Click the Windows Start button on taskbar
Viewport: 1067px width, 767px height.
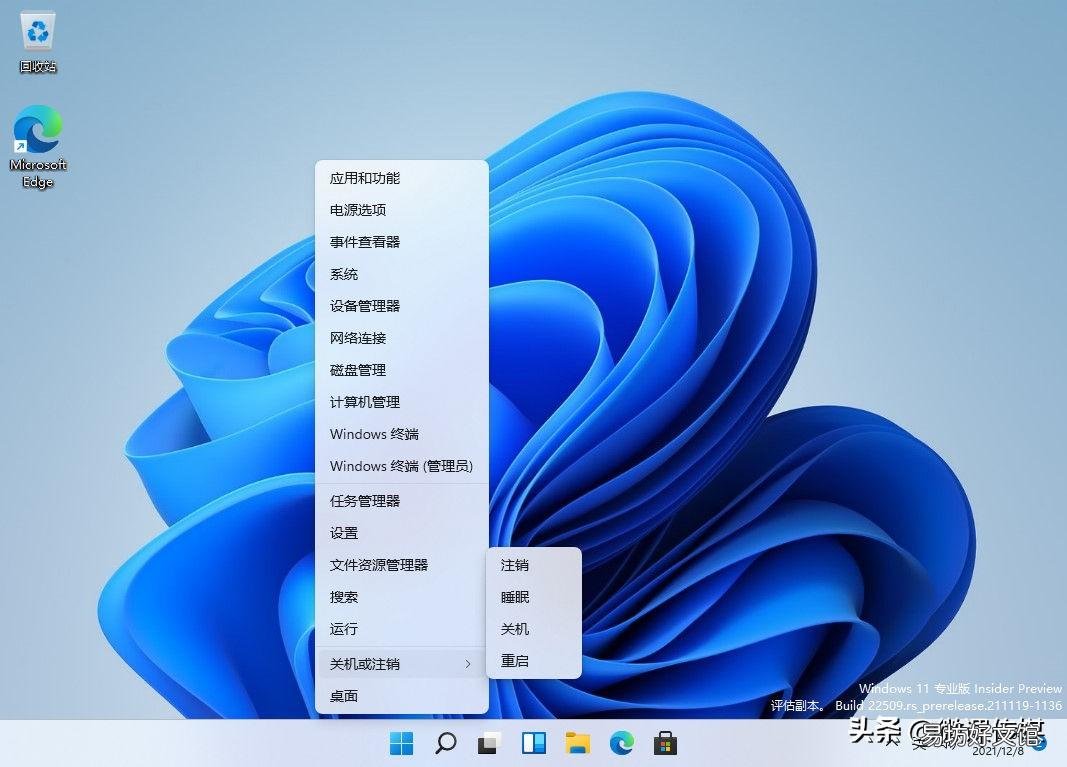401,743
